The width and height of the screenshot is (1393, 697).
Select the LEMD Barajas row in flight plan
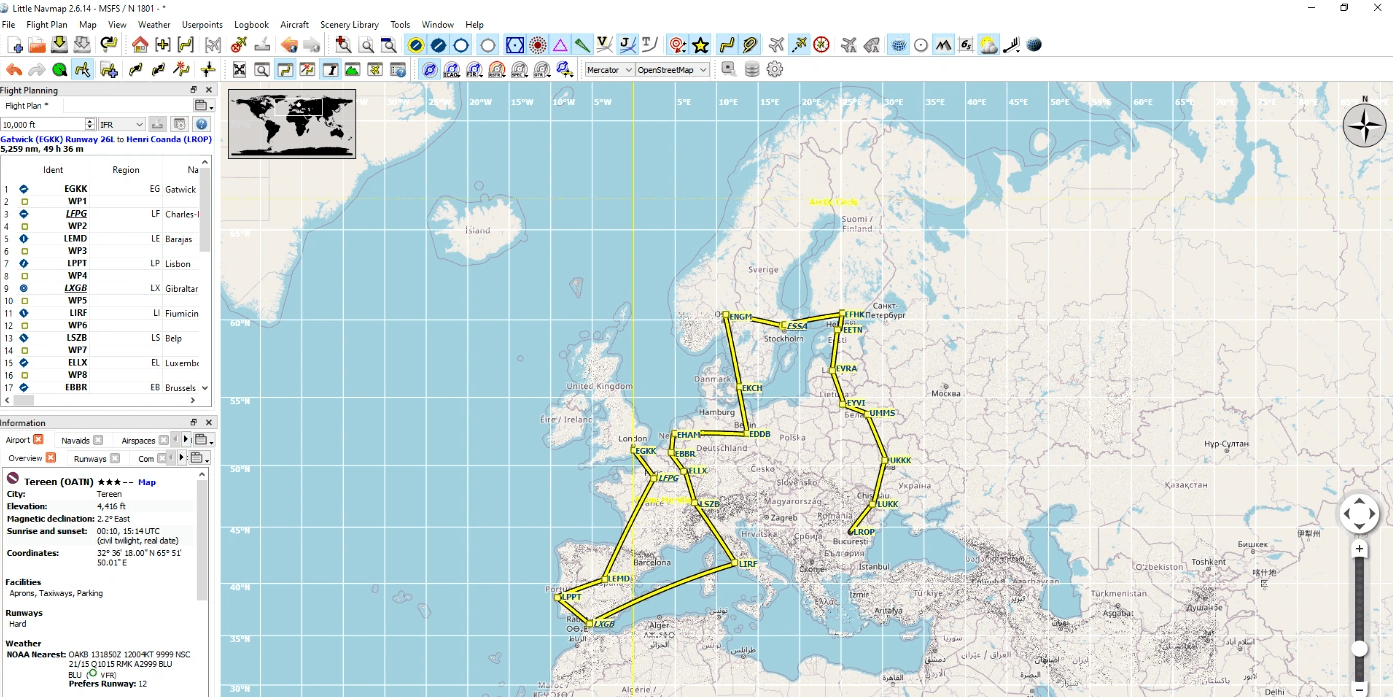76,239
